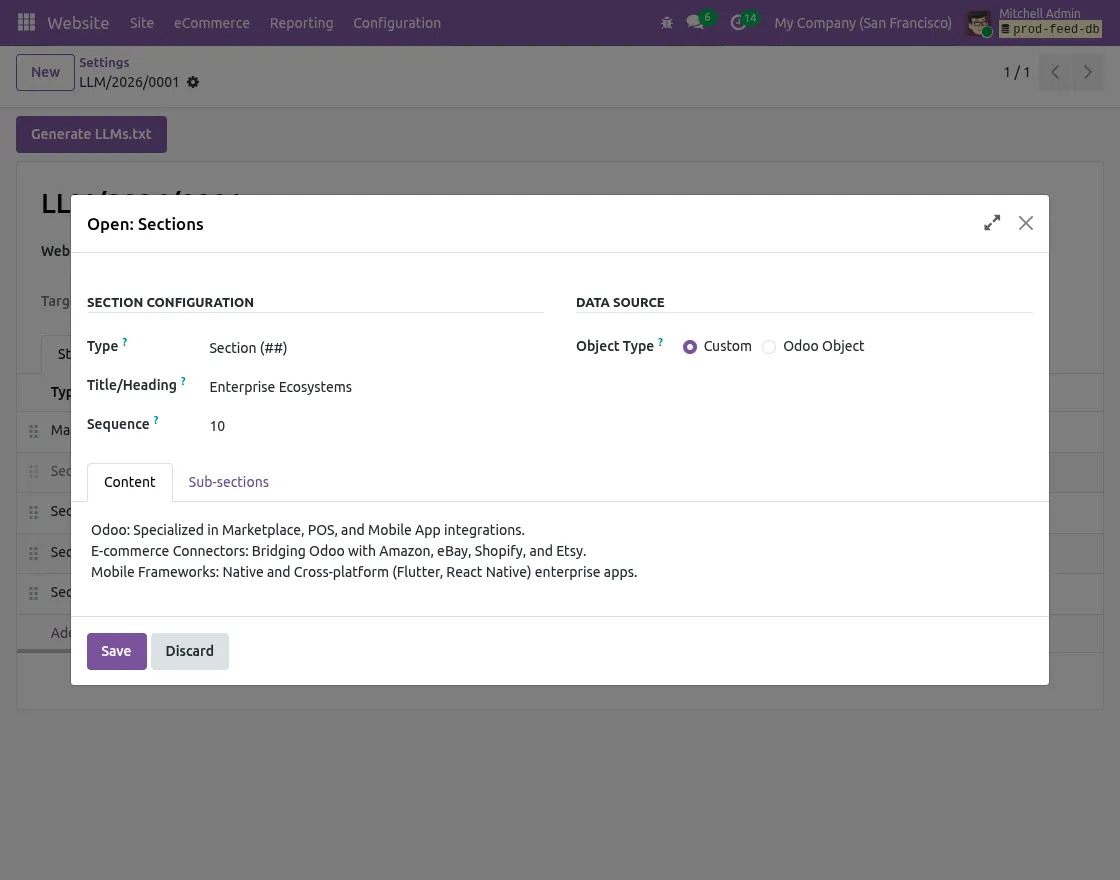Edit the Sequence field value 10

pyautogui.click(x=376, y=426)
